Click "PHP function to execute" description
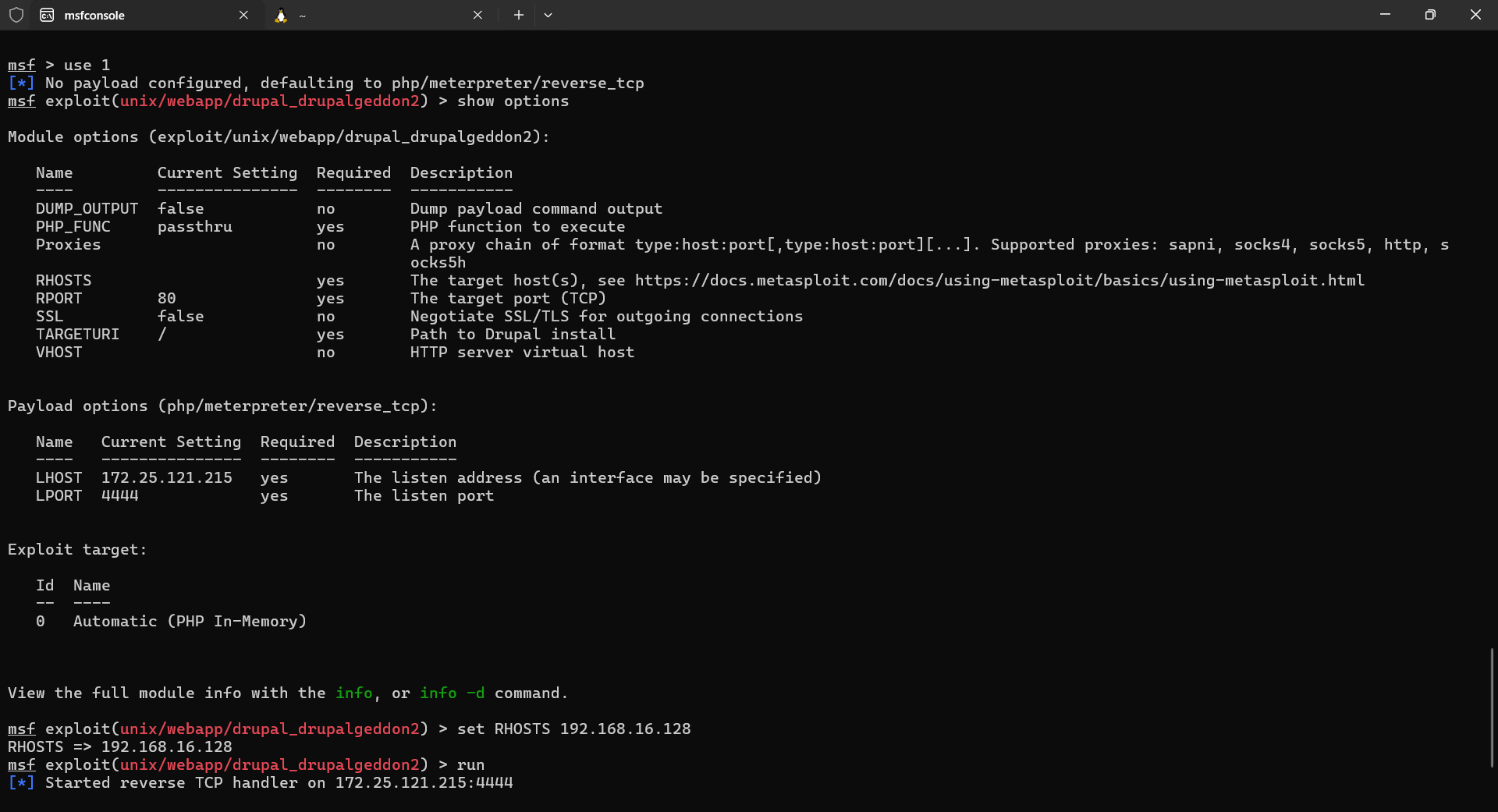The image size is (1498, 812). point(517,226)
